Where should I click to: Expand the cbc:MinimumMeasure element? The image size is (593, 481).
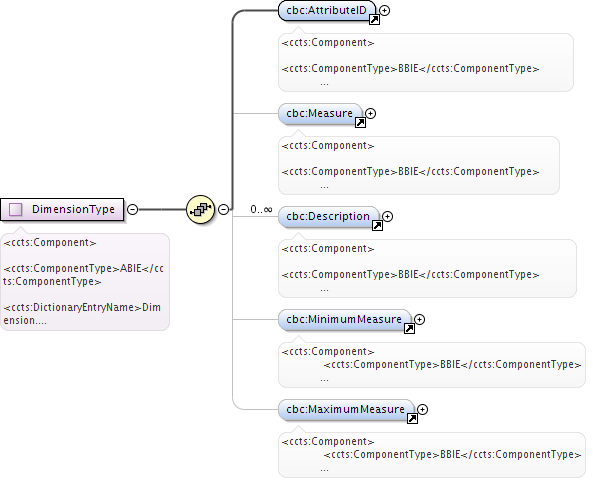pyautogui.click(x=419, y=320)
